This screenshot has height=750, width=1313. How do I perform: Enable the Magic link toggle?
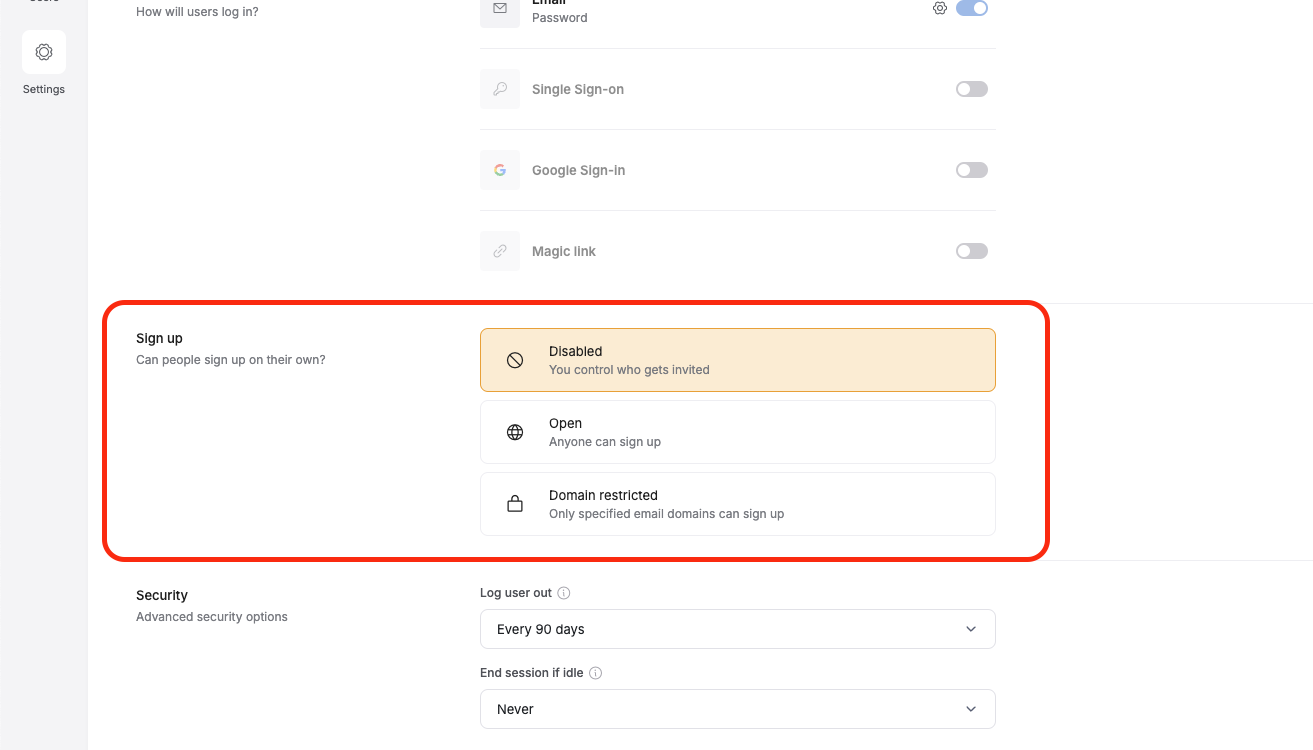pos(971,250)
